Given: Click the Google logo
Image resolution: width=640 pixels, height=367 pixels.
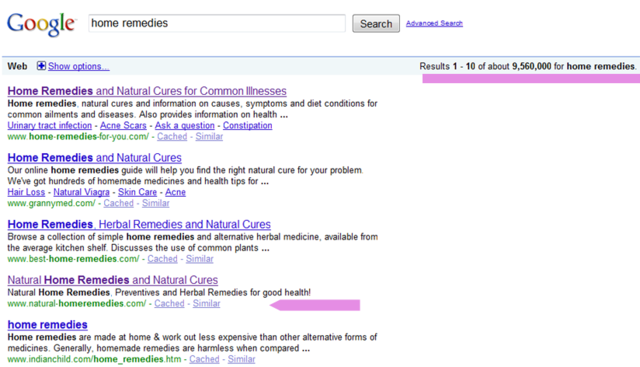Looking at the screenshot, I should (x=41, y=24).
